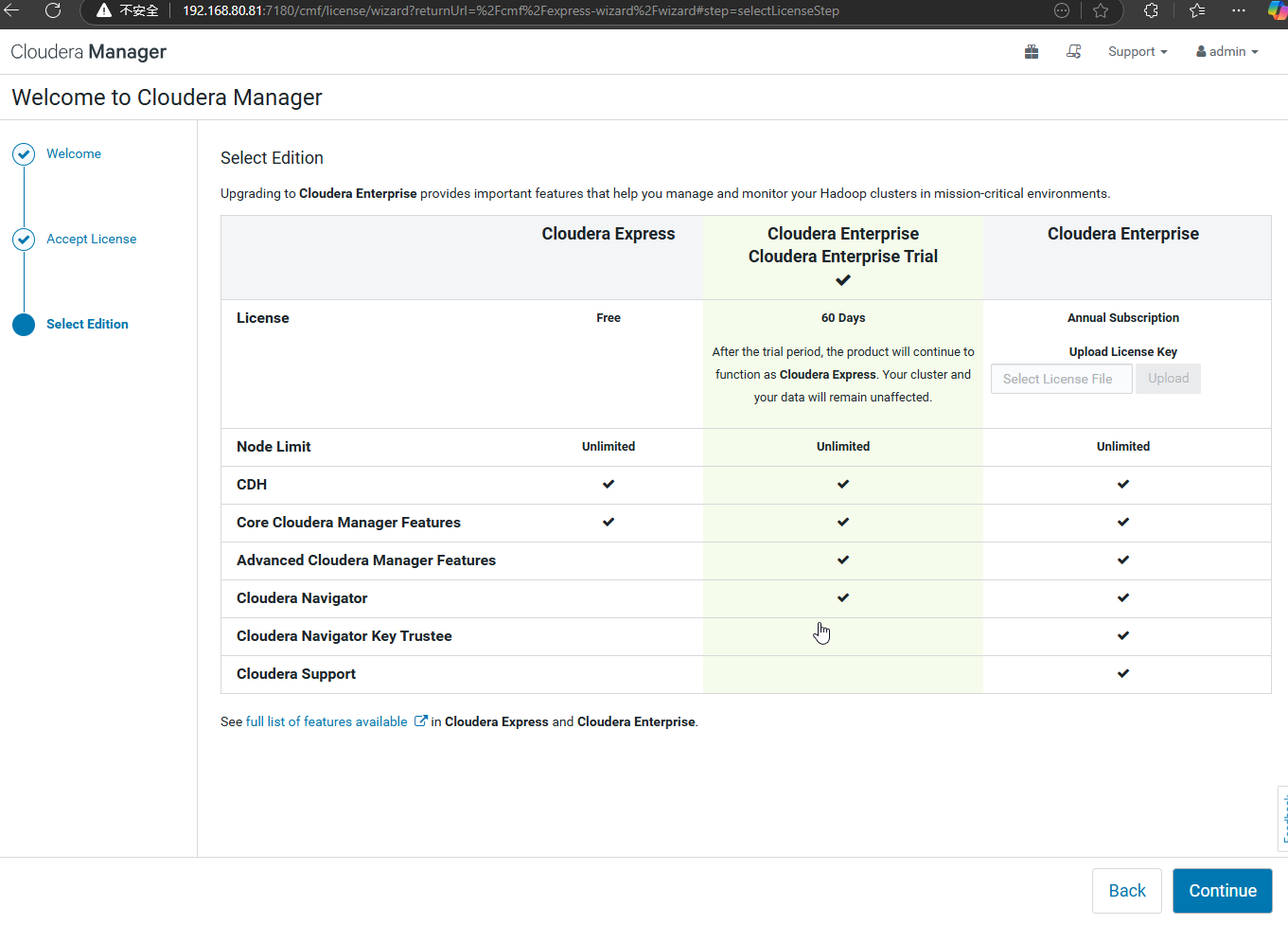Click Advanced Cloudera Manager Features row label
The width and height of the screenshot is (1288, 925).
[x=366, y=560]
